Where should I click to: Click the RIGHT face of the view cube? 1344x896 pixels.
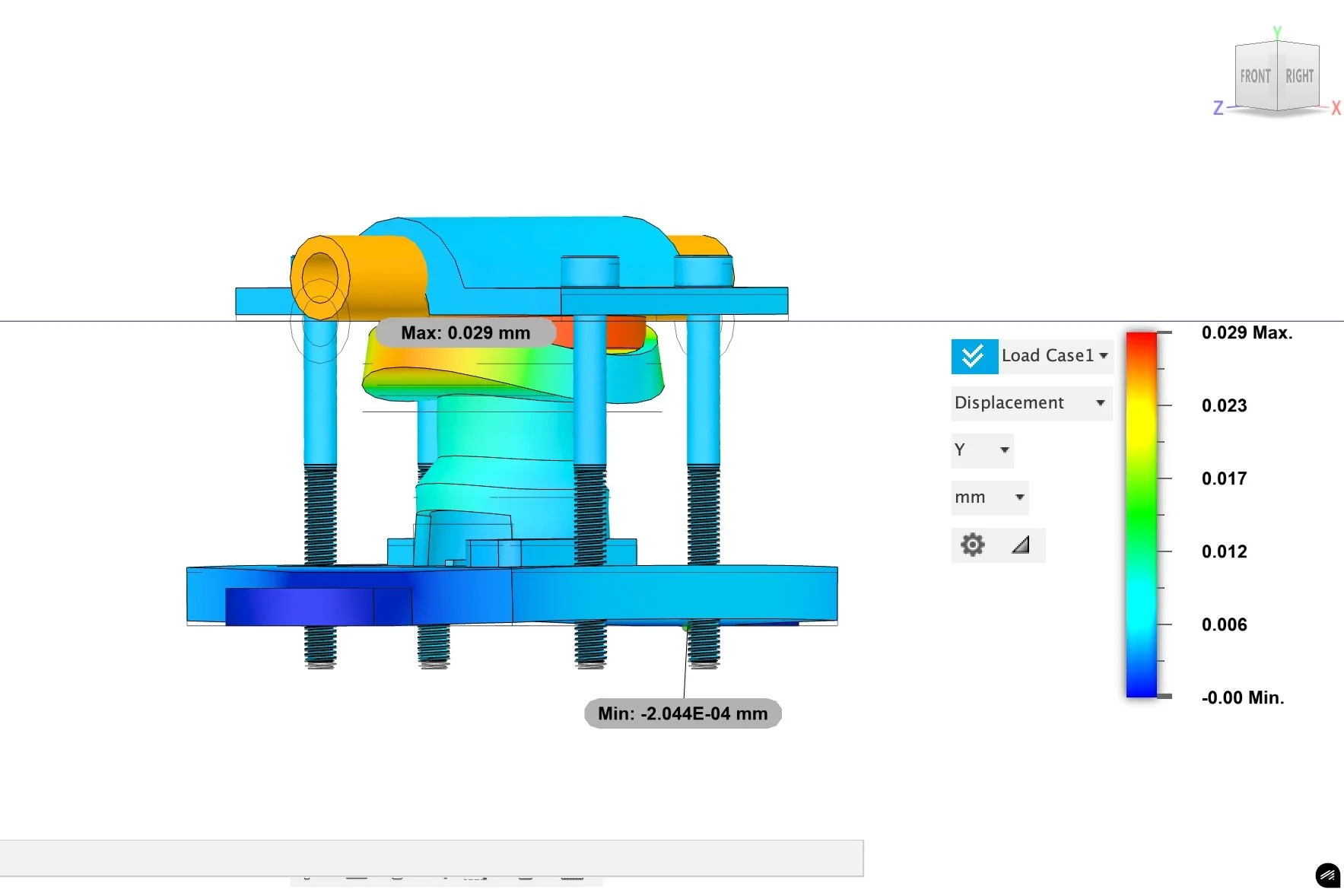1299,76
